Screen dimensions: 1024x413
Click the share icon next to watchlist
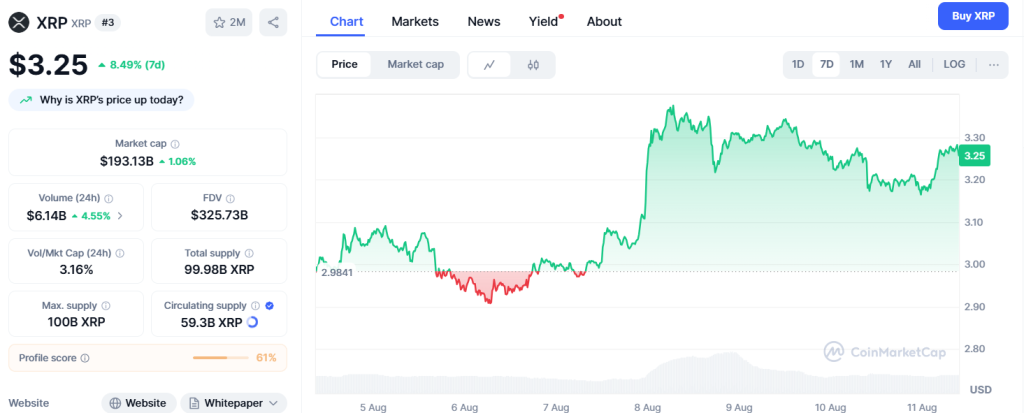272,22
